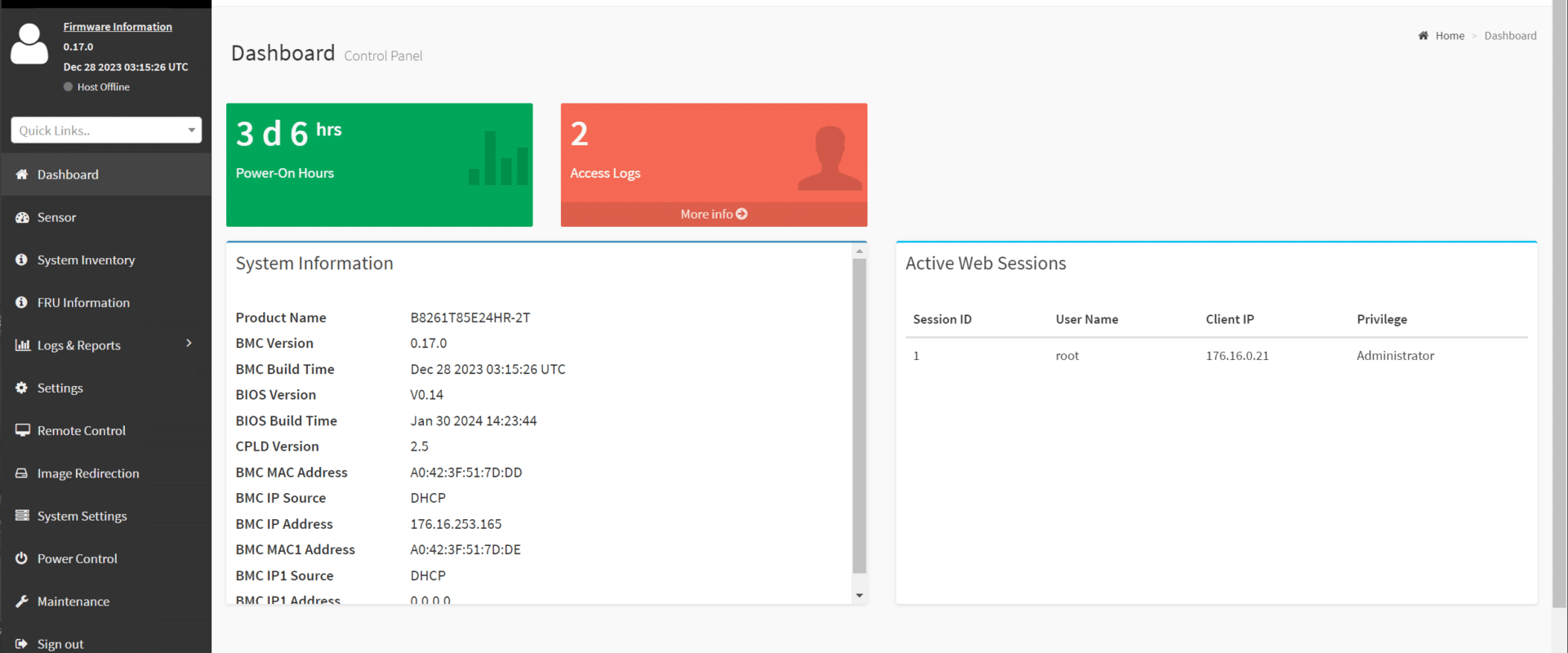Click the System Inventory info icon
This screenshot has height=653, width=1568.
coord(22,260)
